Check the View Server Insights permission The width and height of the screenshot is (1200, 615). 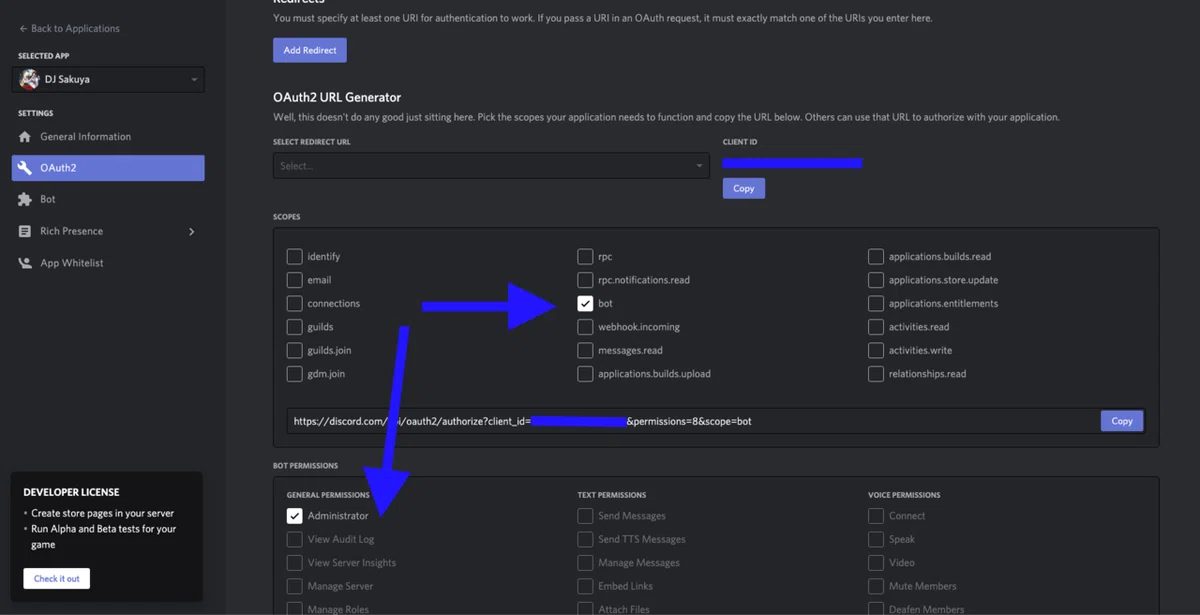coord(294,563)
